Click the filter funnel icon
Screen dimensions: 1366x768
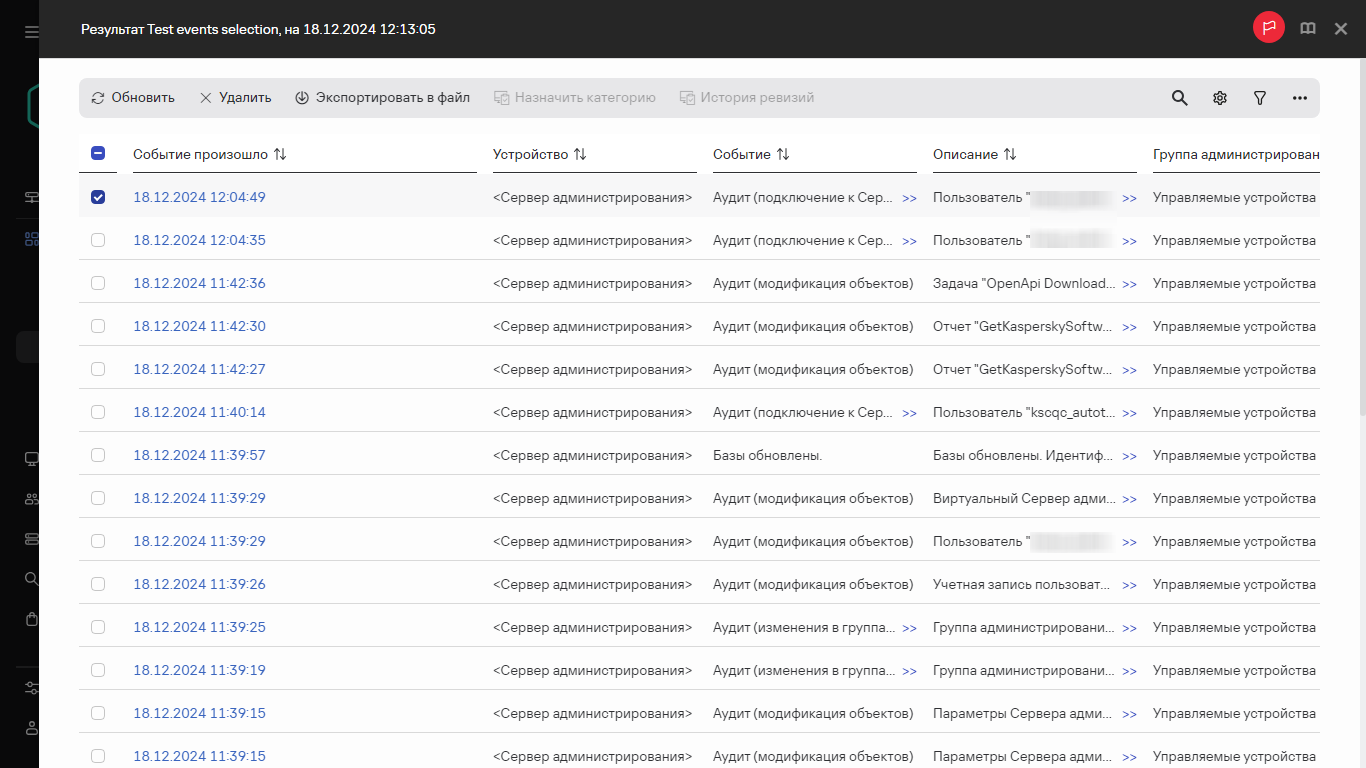tap(1260, 98)
